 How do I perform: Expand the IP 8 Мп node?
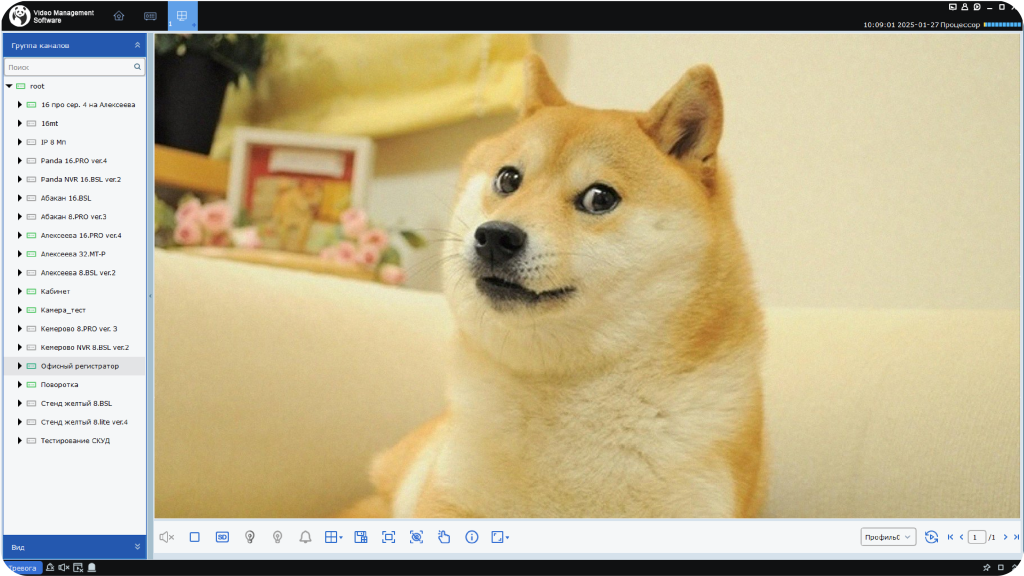pyautogui.click(x=20, y=142)
